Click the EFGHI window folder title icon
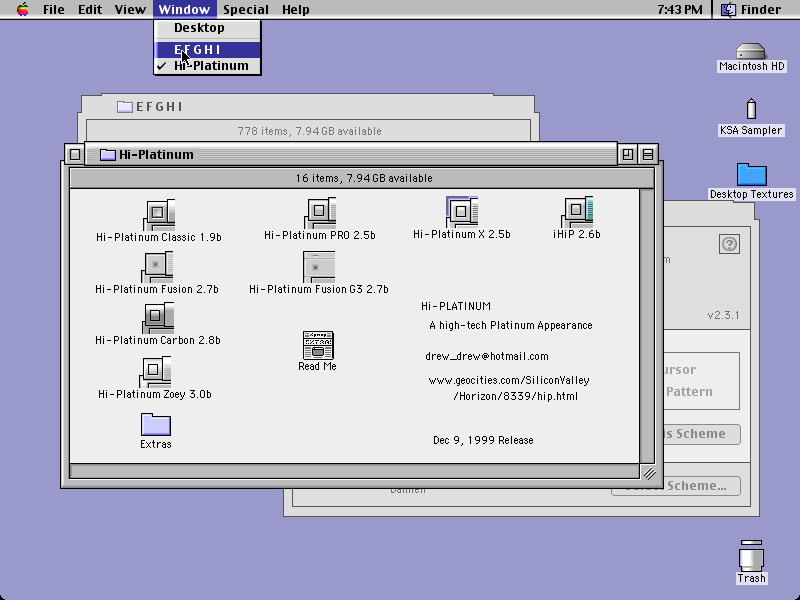The width and height of the screenshot is (800, 600). (x=124, y=107)
